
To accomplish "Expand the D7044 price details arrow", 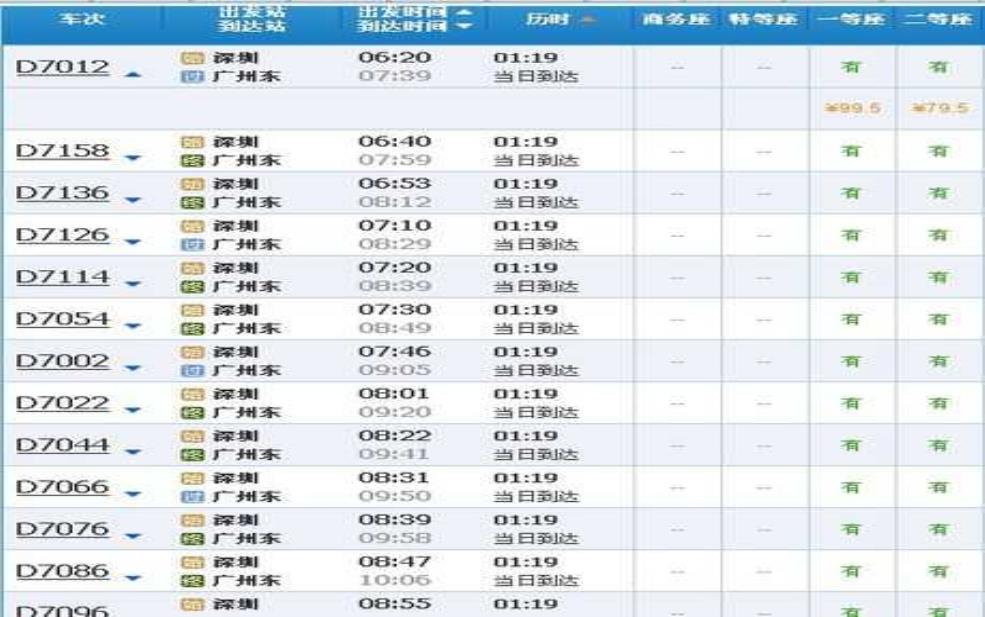I will [133, 453].
